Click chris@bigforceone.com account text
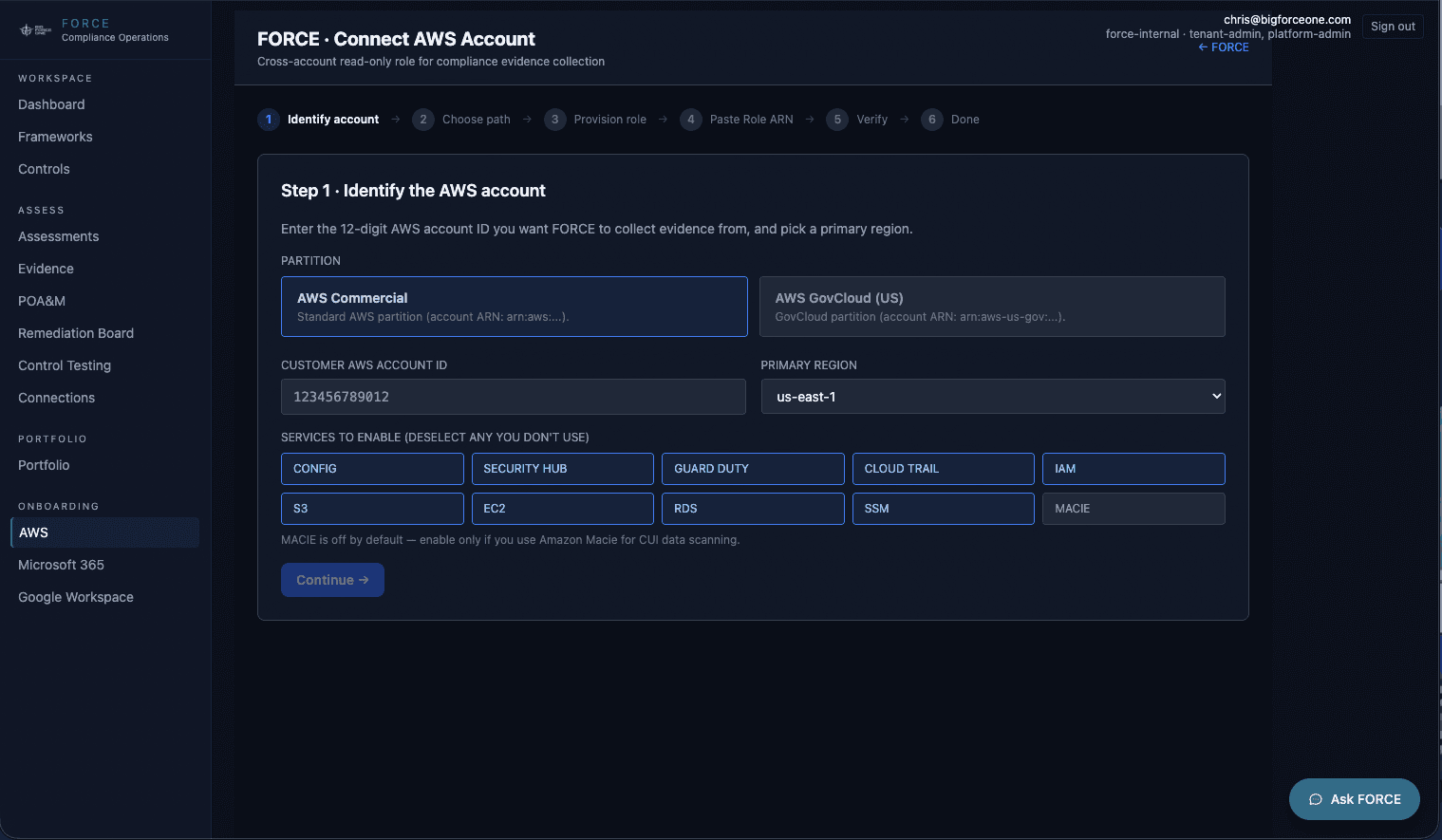Screen dimensions: 1442x840 [1287, 20]
